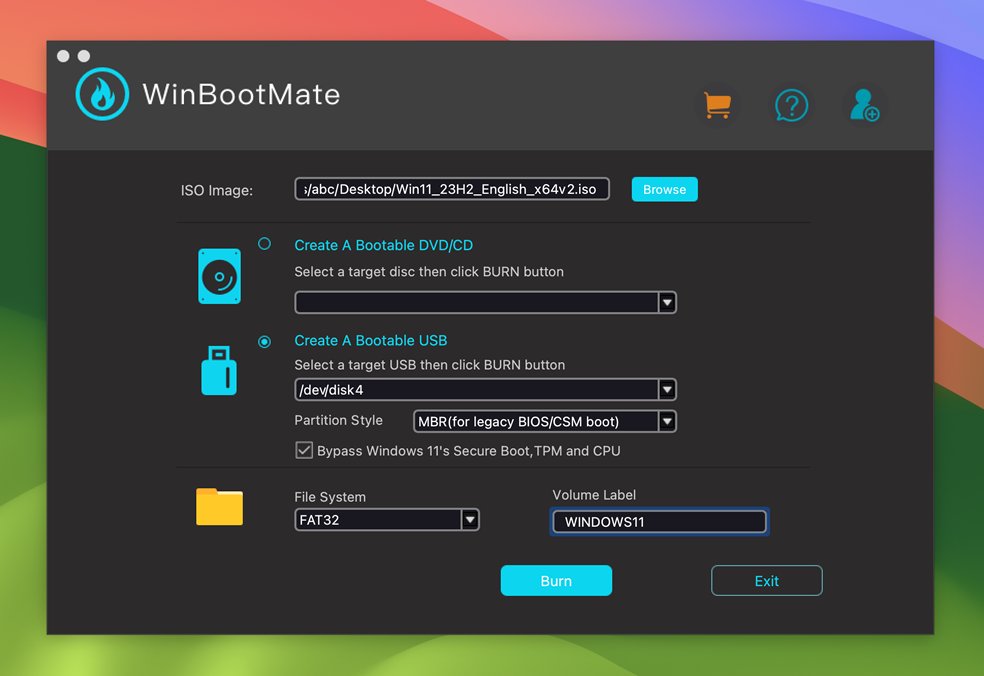Click the DVD/CD disc icon

tap(219, 276)
